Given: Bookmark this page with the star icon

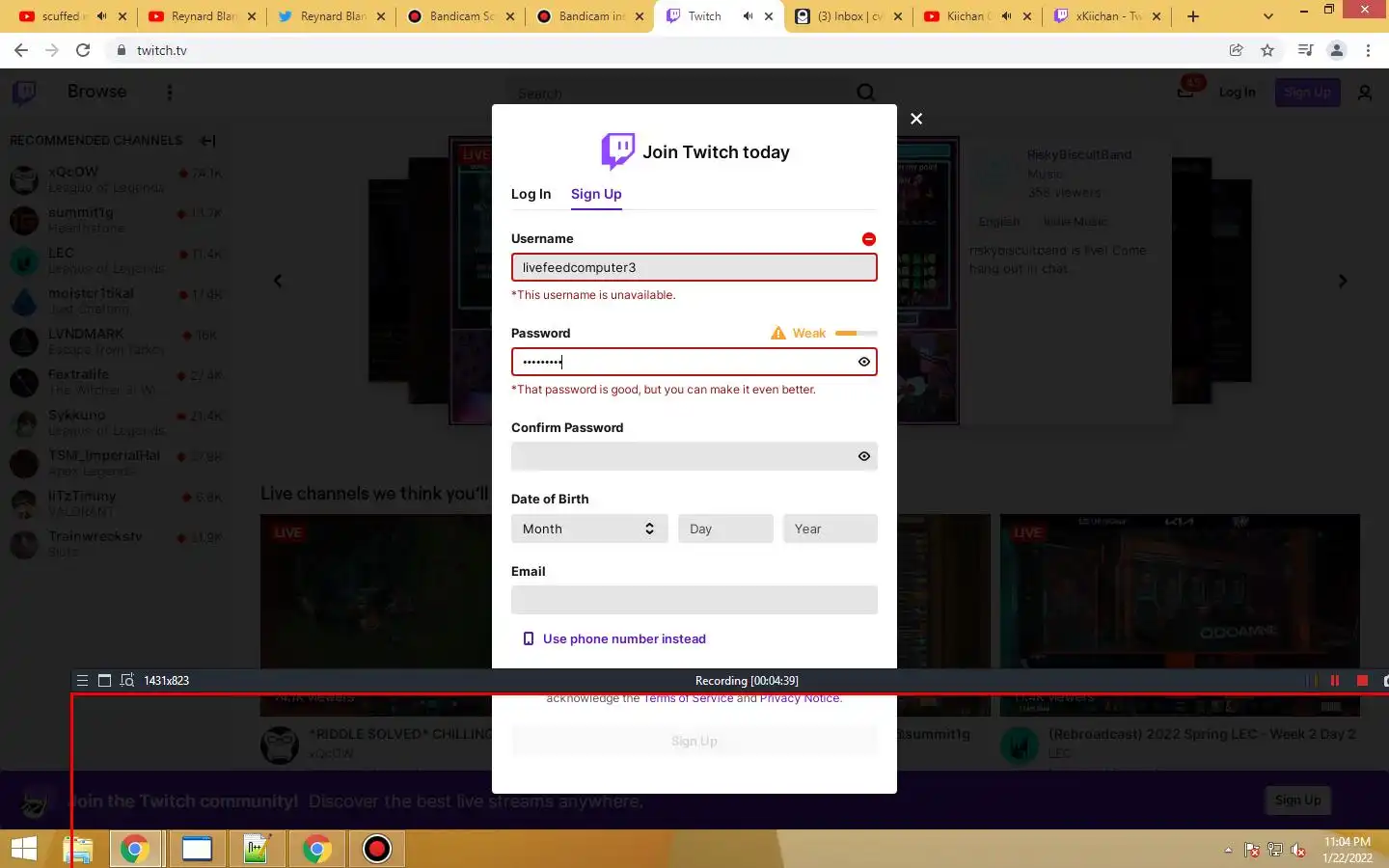Looking at the screenshot, I should (x=1267, y=50).
